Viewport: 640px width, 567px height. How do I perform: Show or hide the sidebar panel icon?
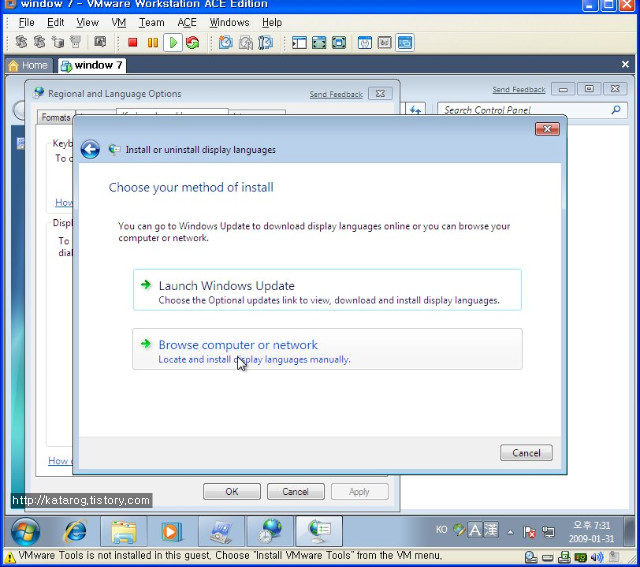coord(299,42)
